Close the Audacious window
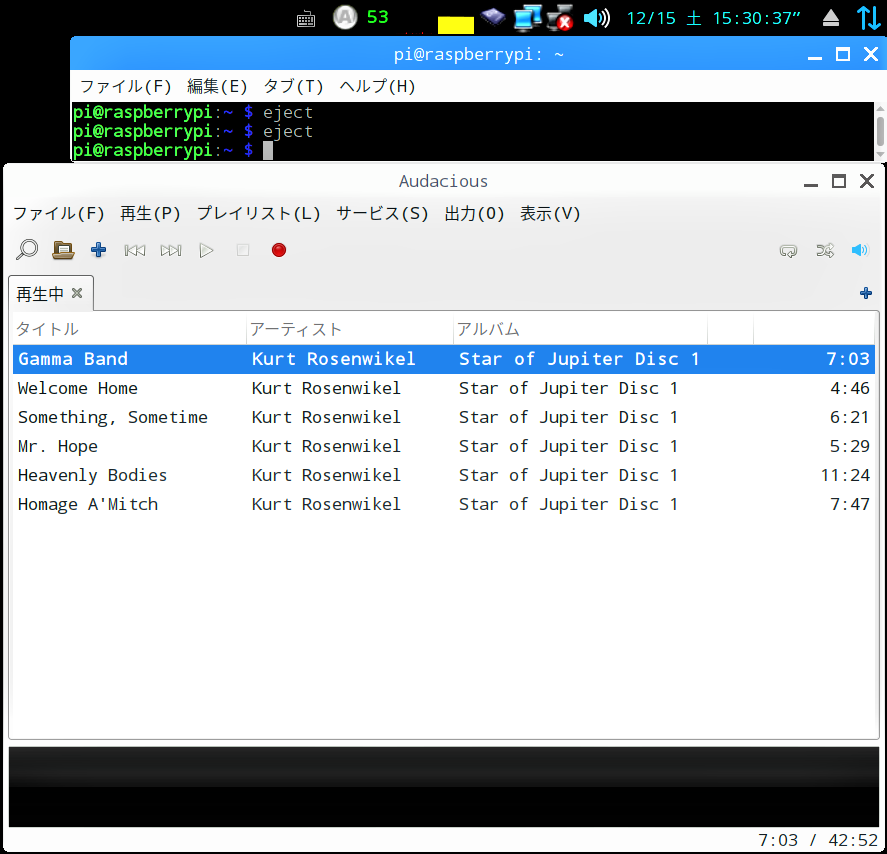The image size is (887, 854). tap(867, 181)
